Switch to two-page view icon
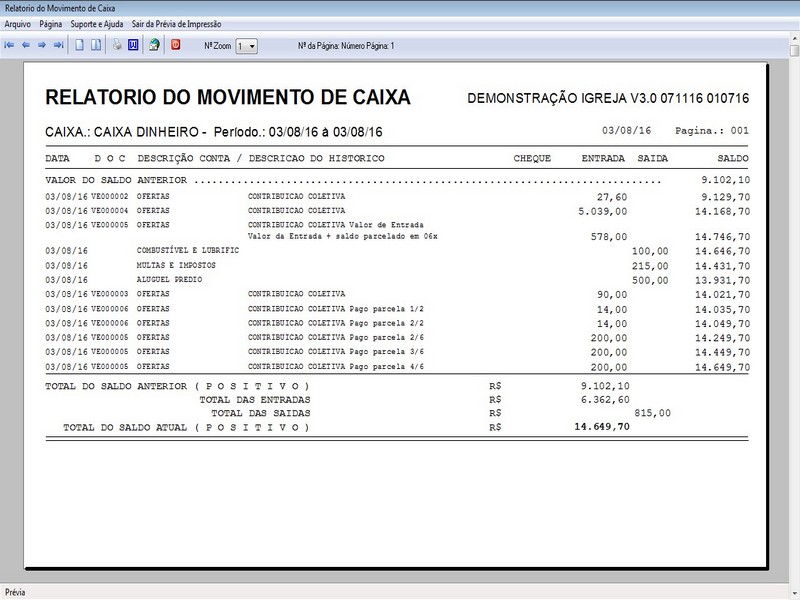Image resolution: width=800 pixels, height=600 pixels. pyautogui.click(x=96, y=45)
